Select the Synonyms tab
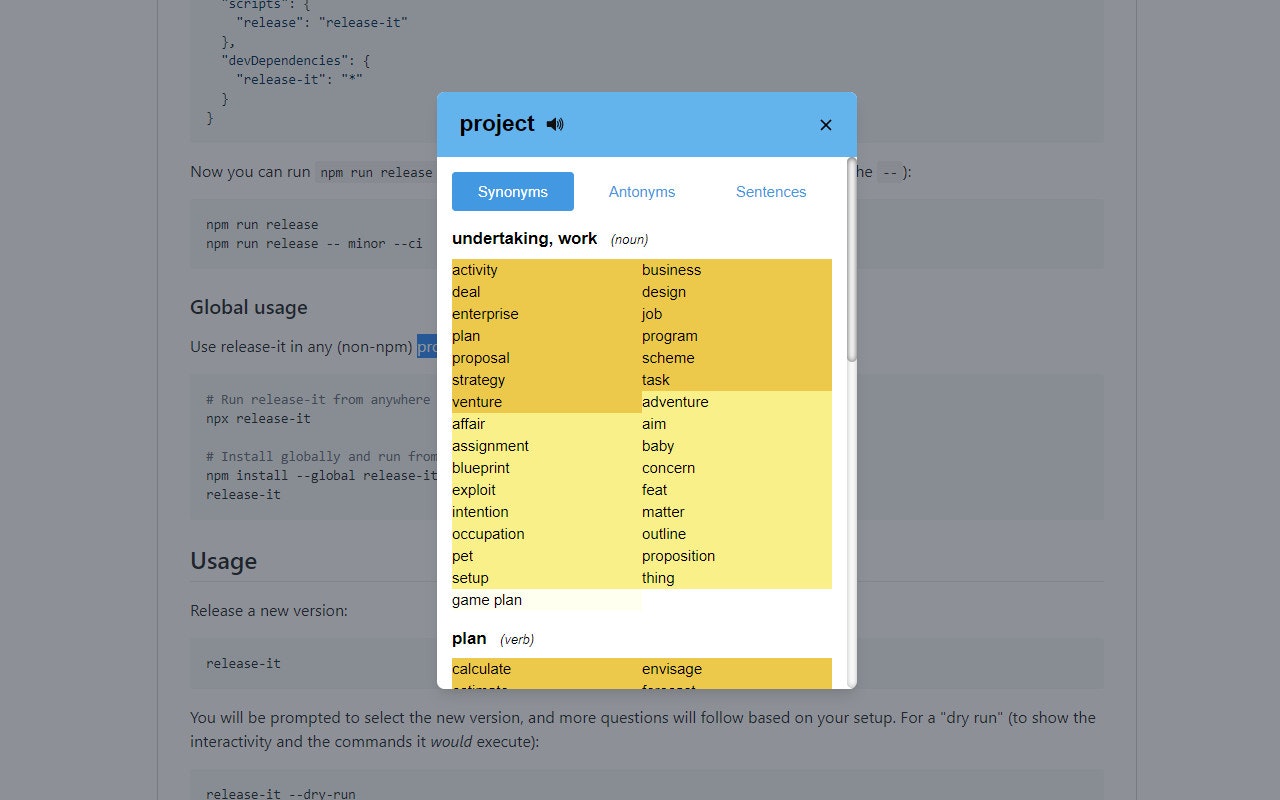The height and width of the screenshot is (800, 1280). pyautogui.click(x=513, y=192)
